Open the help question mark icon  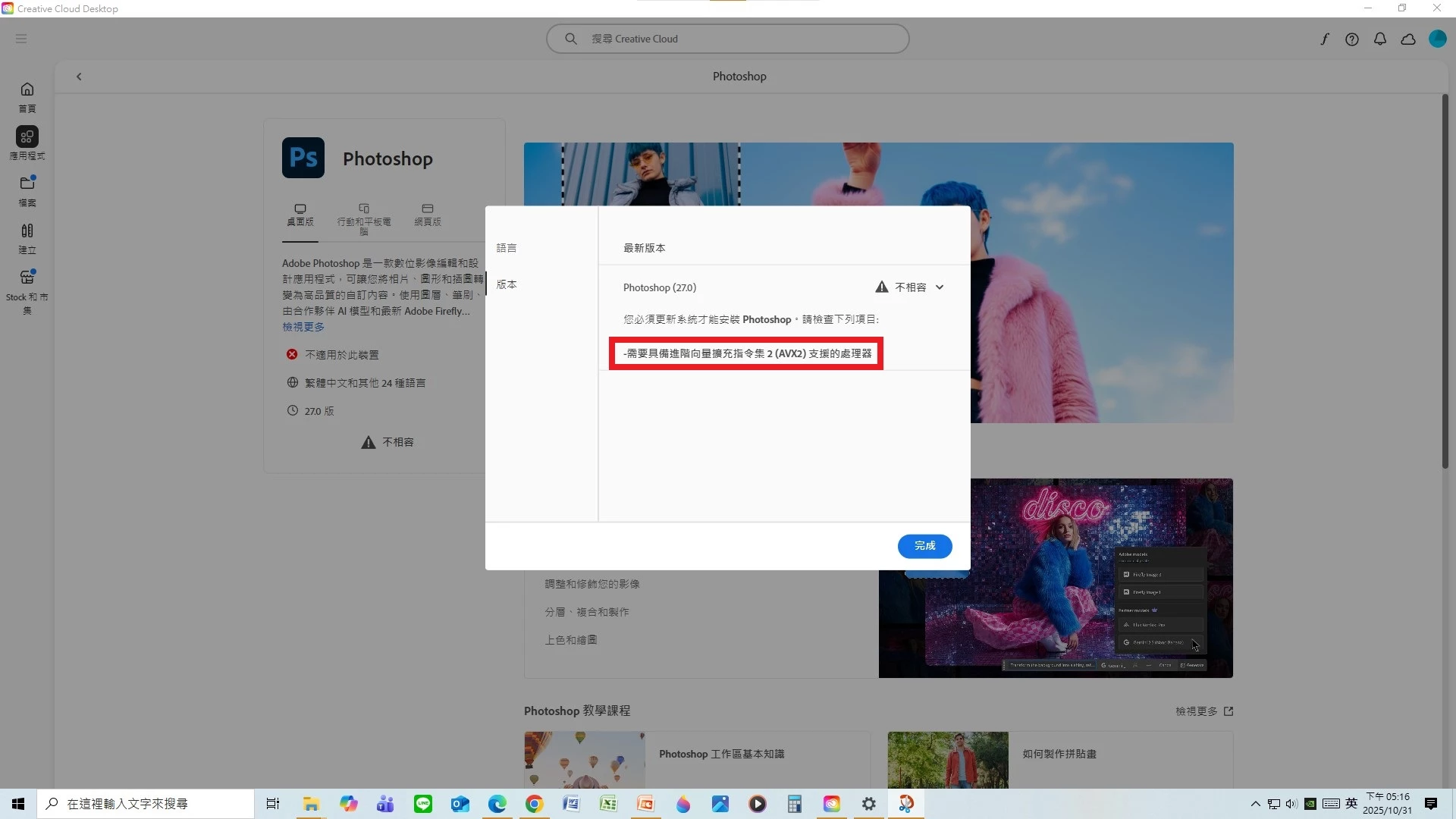1352,39
